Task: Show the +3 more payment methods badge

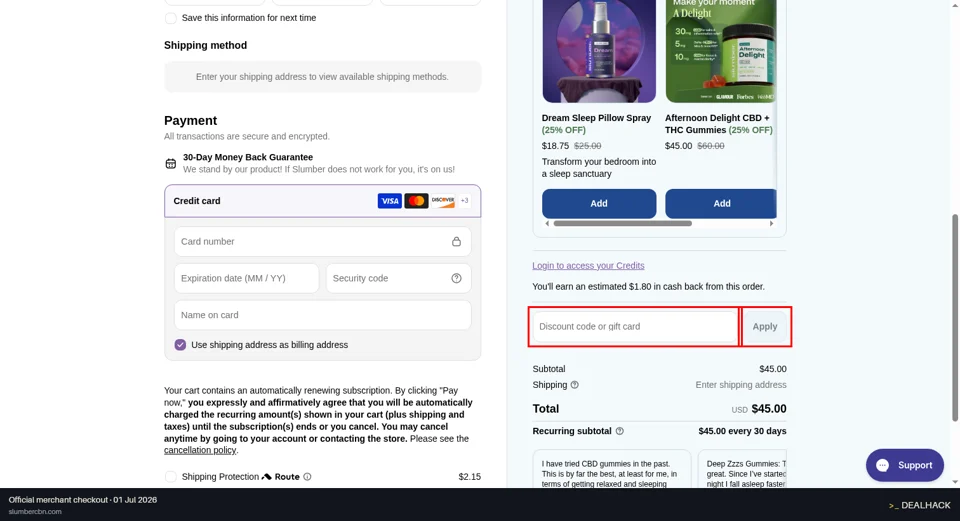Action: click(465, 201)
